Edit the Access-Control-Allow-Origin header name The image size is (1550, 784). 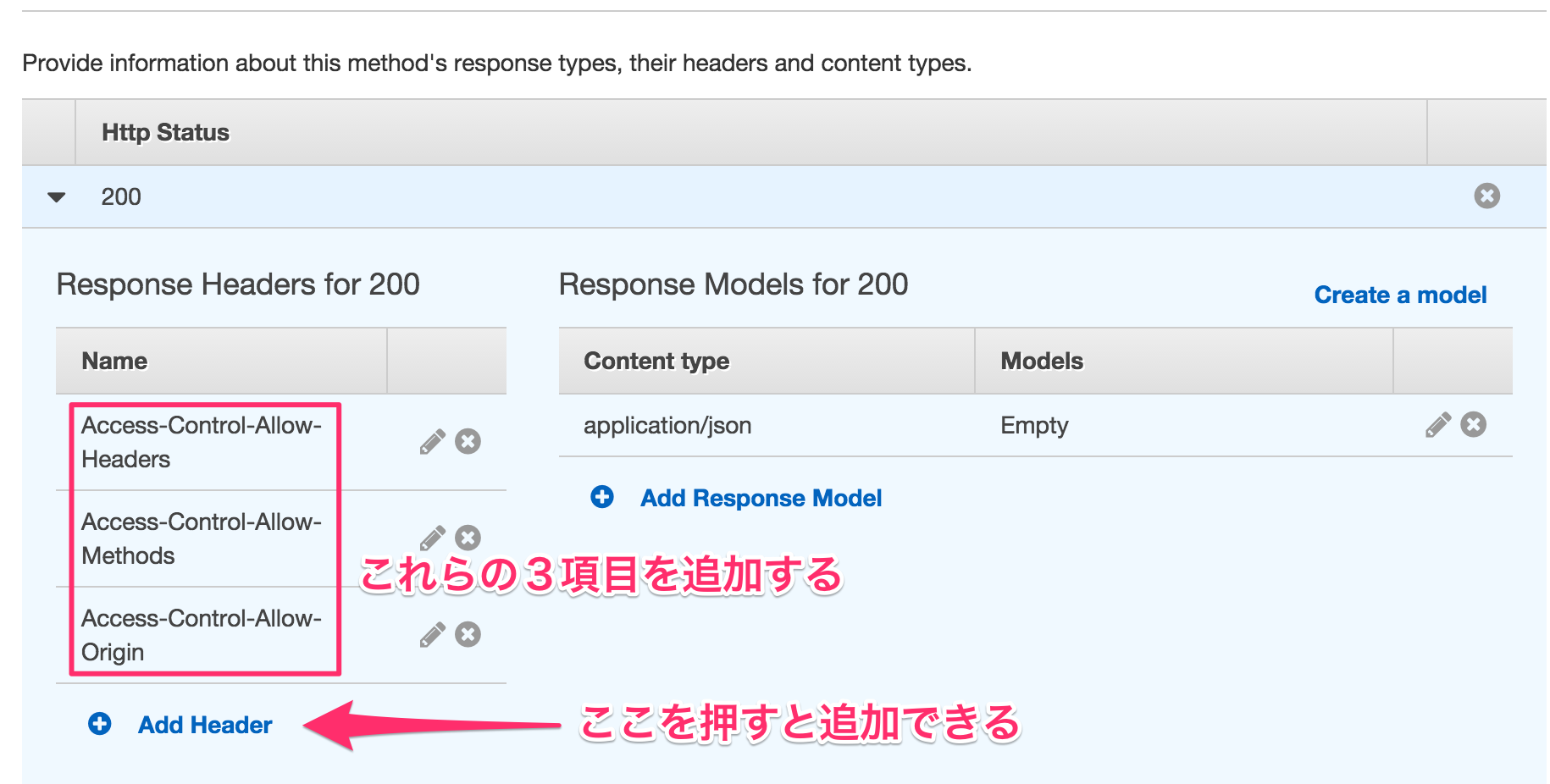click(433, 634)
